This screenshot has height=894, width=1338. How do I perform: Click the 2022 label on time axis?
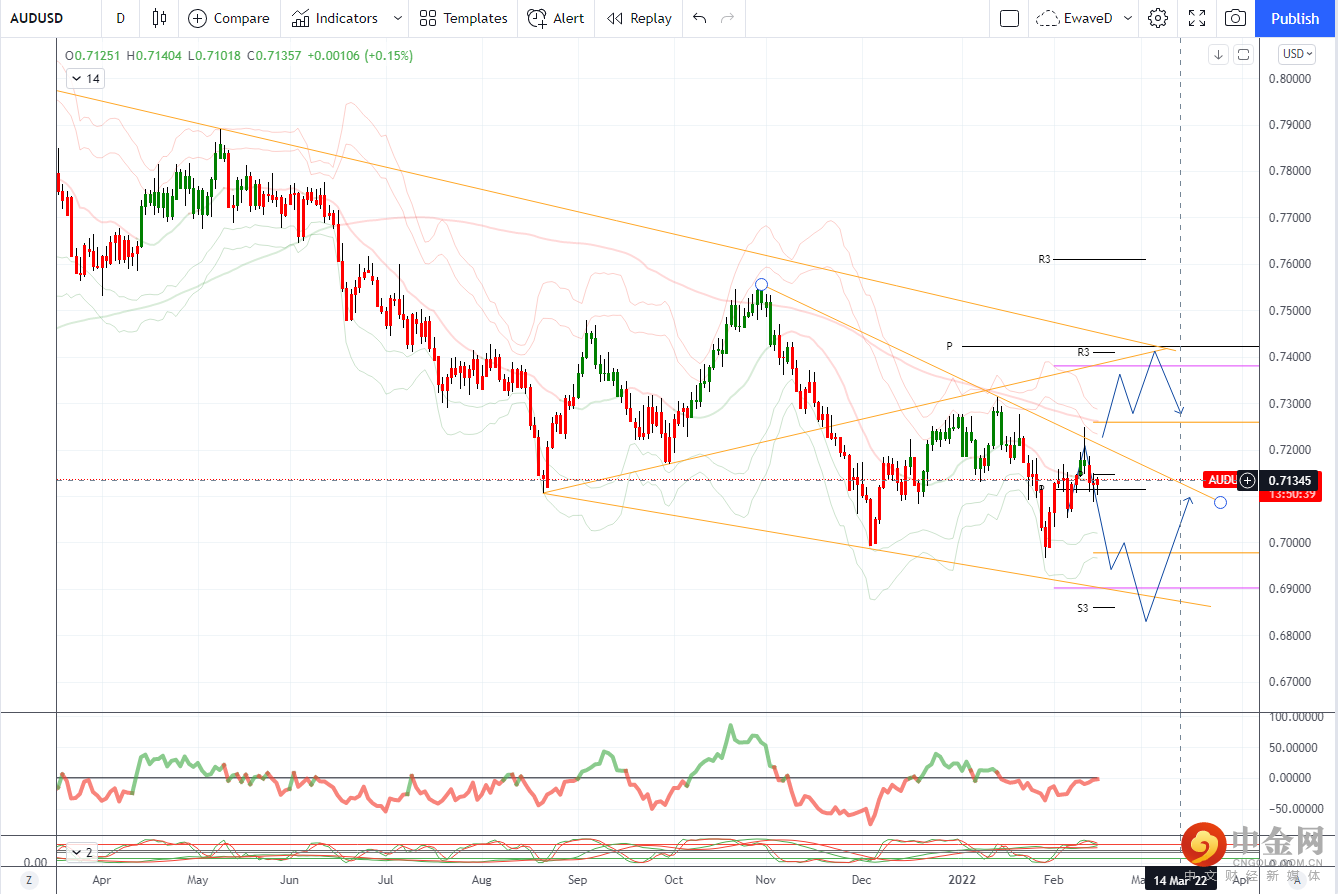(x=960, y=880)
